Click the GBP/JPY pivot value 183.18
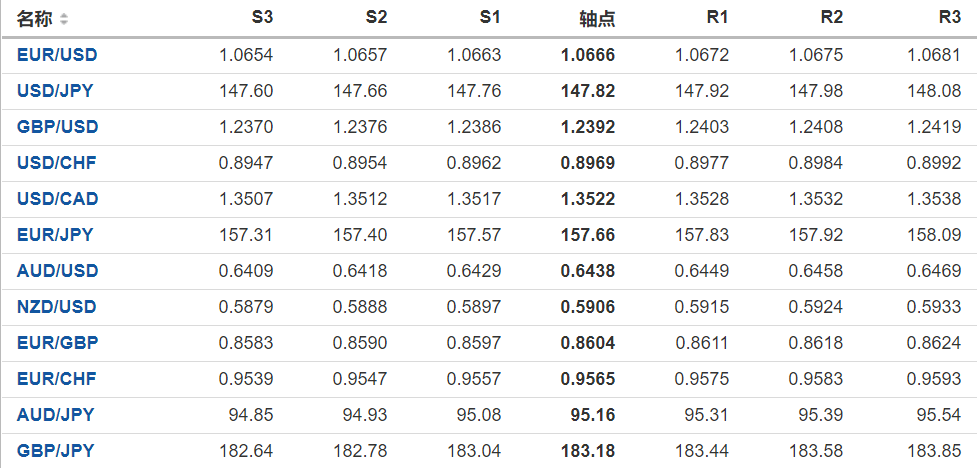The image size is (977, 468). click(x=589, y=451)
